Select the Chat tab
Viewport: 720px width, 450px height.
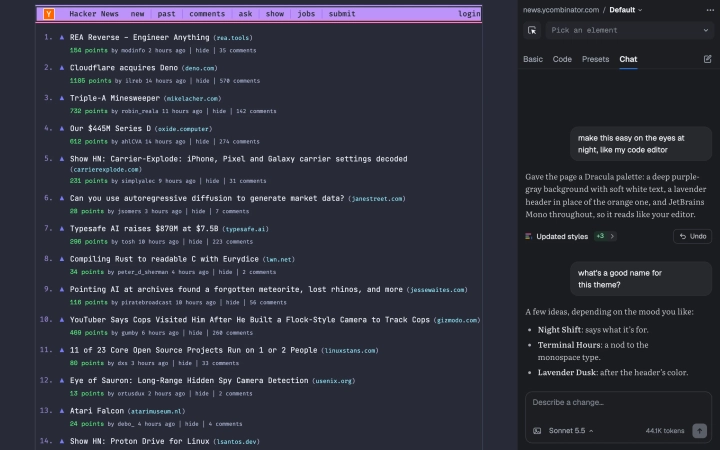point(628,59)
